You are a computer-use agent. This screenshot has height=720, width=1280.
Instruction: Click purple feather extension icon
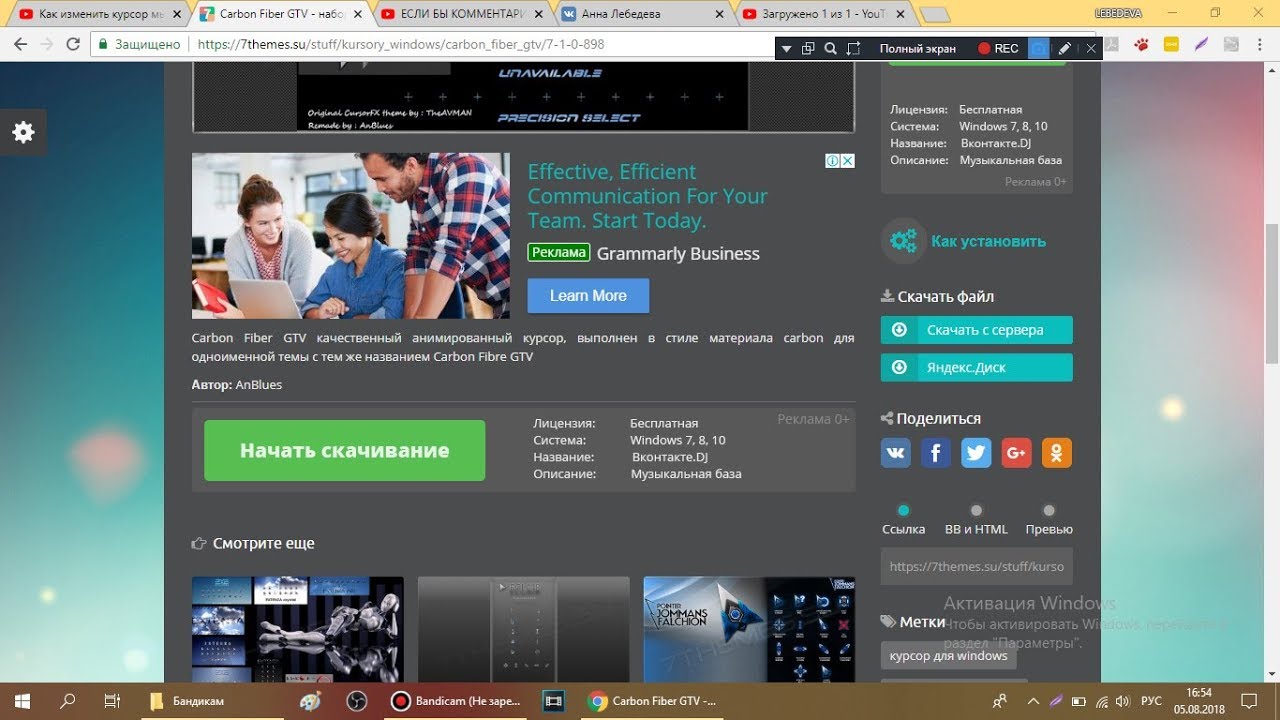pos(1201,44)
